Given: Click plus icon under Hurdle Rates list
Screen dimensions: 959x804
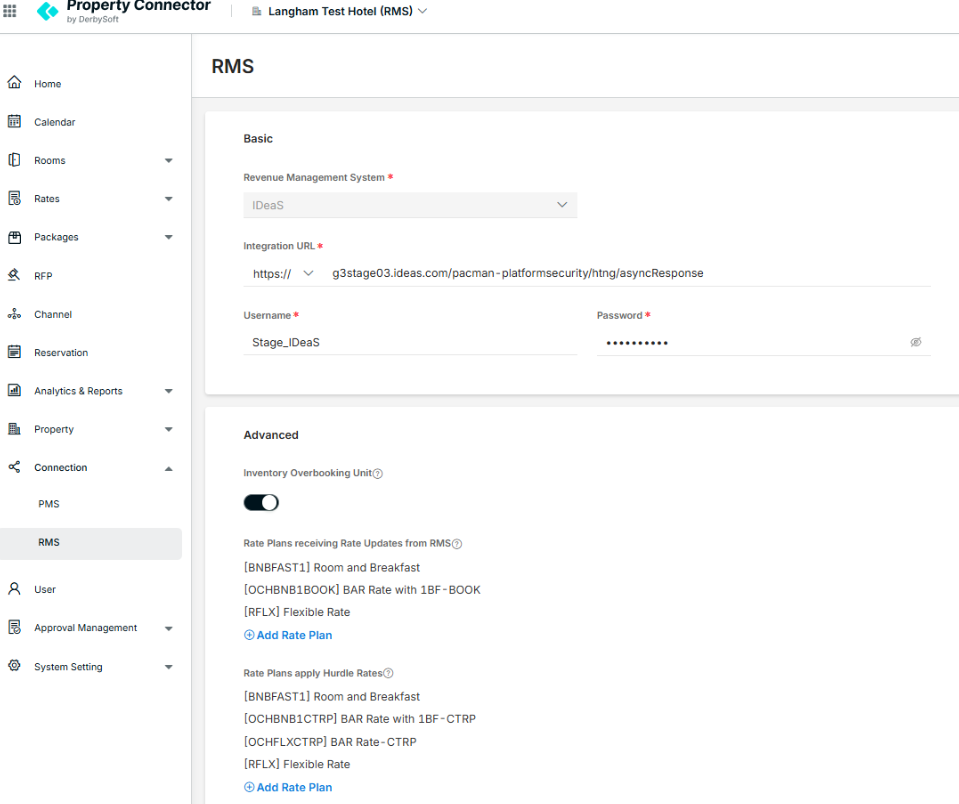Looking at the screenshot, I should (249, 787).
